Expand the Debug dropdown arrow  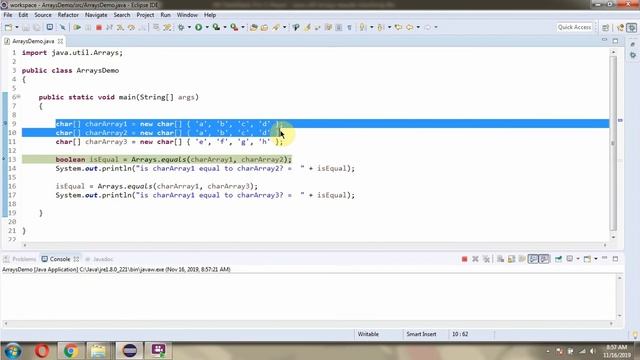[189, 27]
